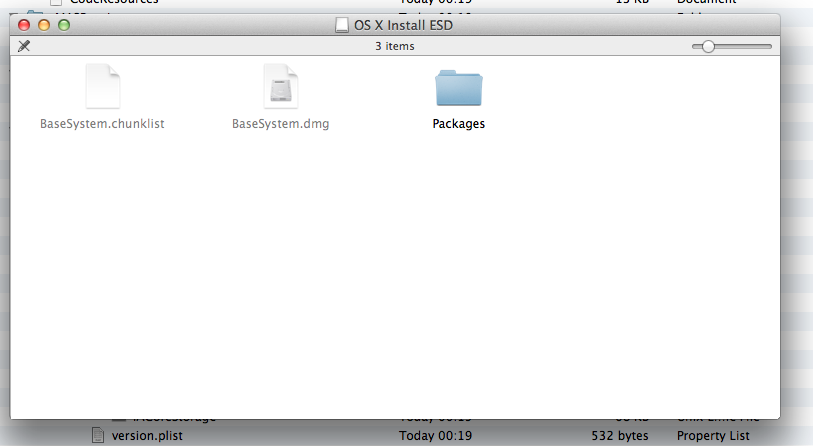This screenshot has height=446, width=813.
Task: Select the BaseSystem.dmg disk image icon
Action: [x=281, y=86]
